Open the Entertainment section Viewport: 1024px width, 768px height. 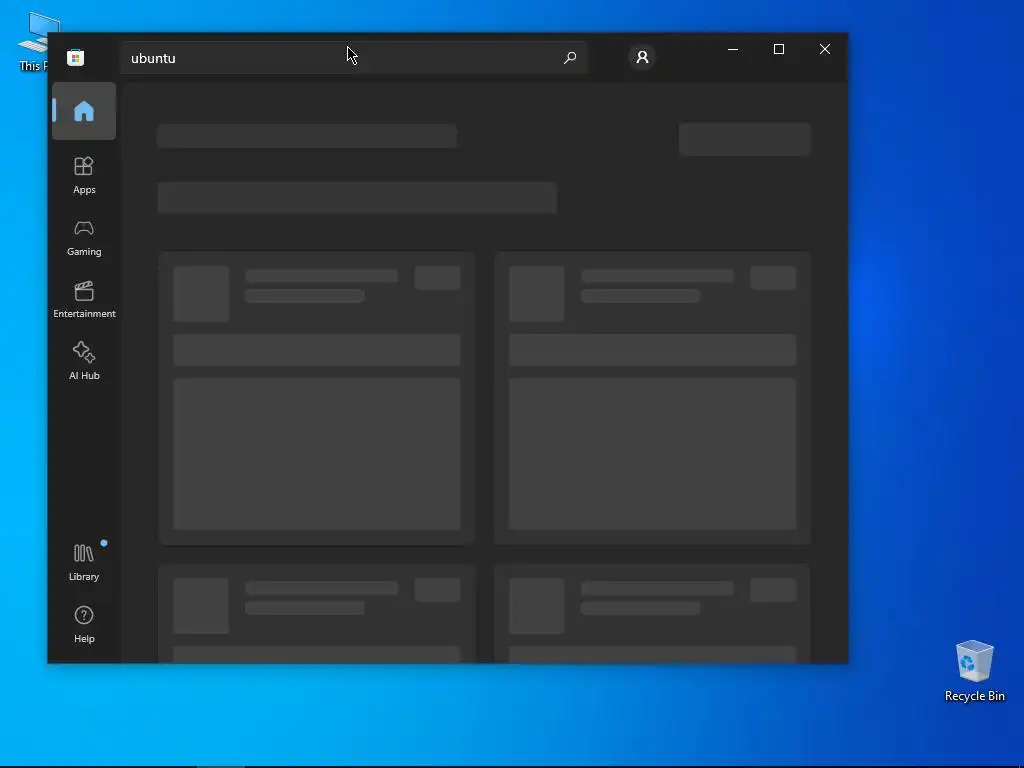(x=84, y=299)
